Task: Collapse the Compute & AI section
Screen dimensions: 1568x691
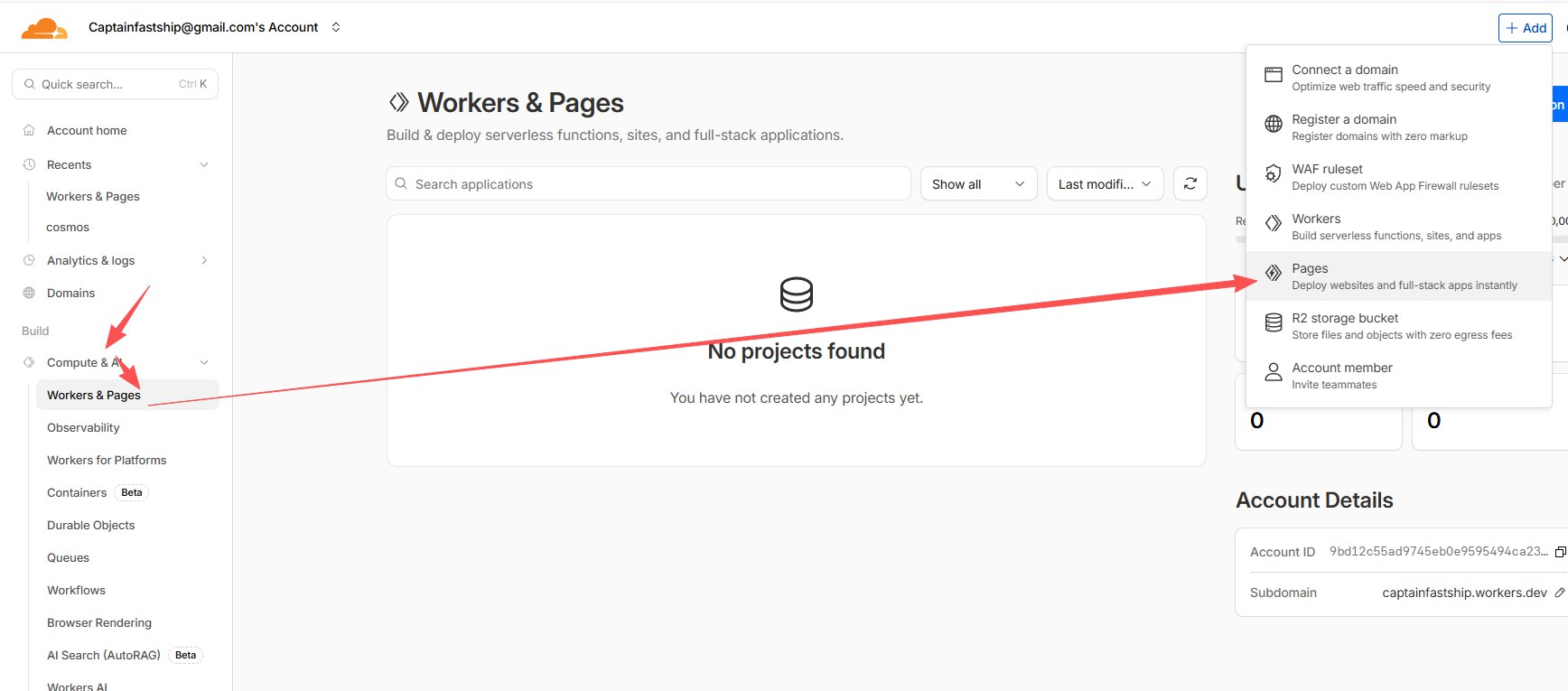Action: (204, 362)
